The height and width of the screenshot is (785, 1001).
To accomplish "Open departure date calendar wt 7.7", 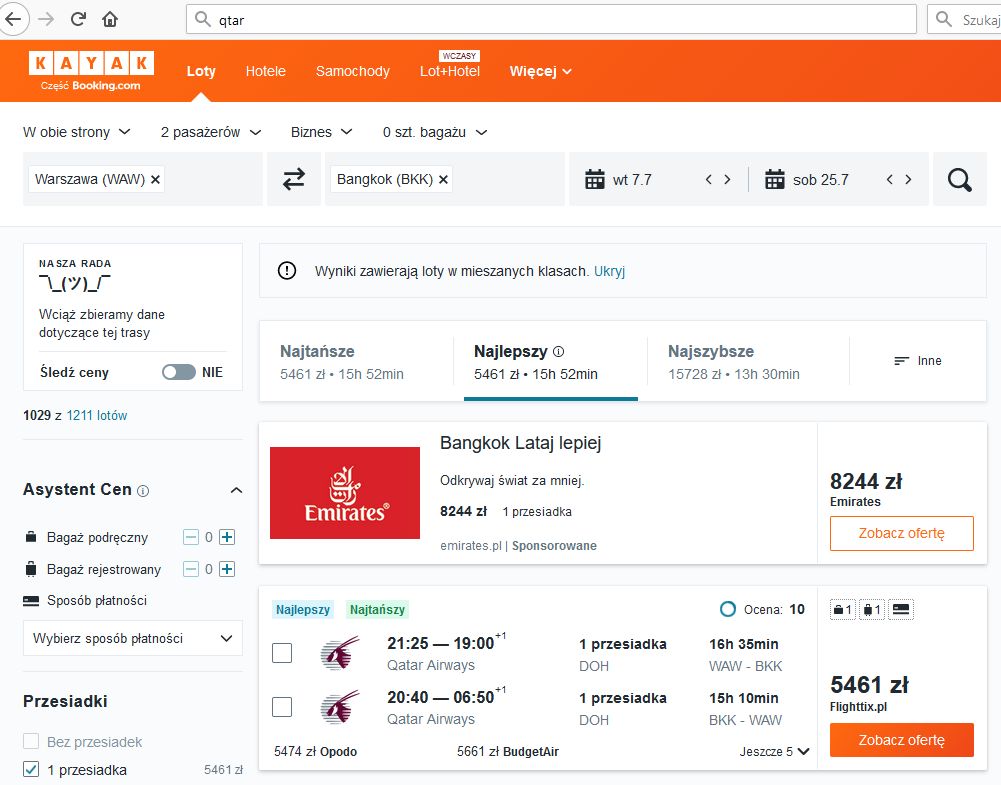I will point(618,179).
